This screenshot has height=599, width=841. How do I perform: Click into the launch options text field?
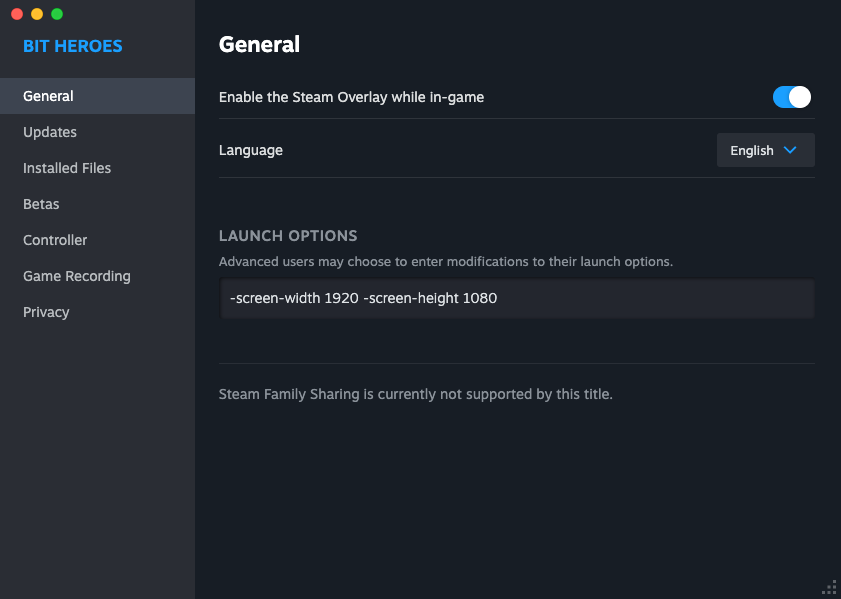click(x=517, y=298)
